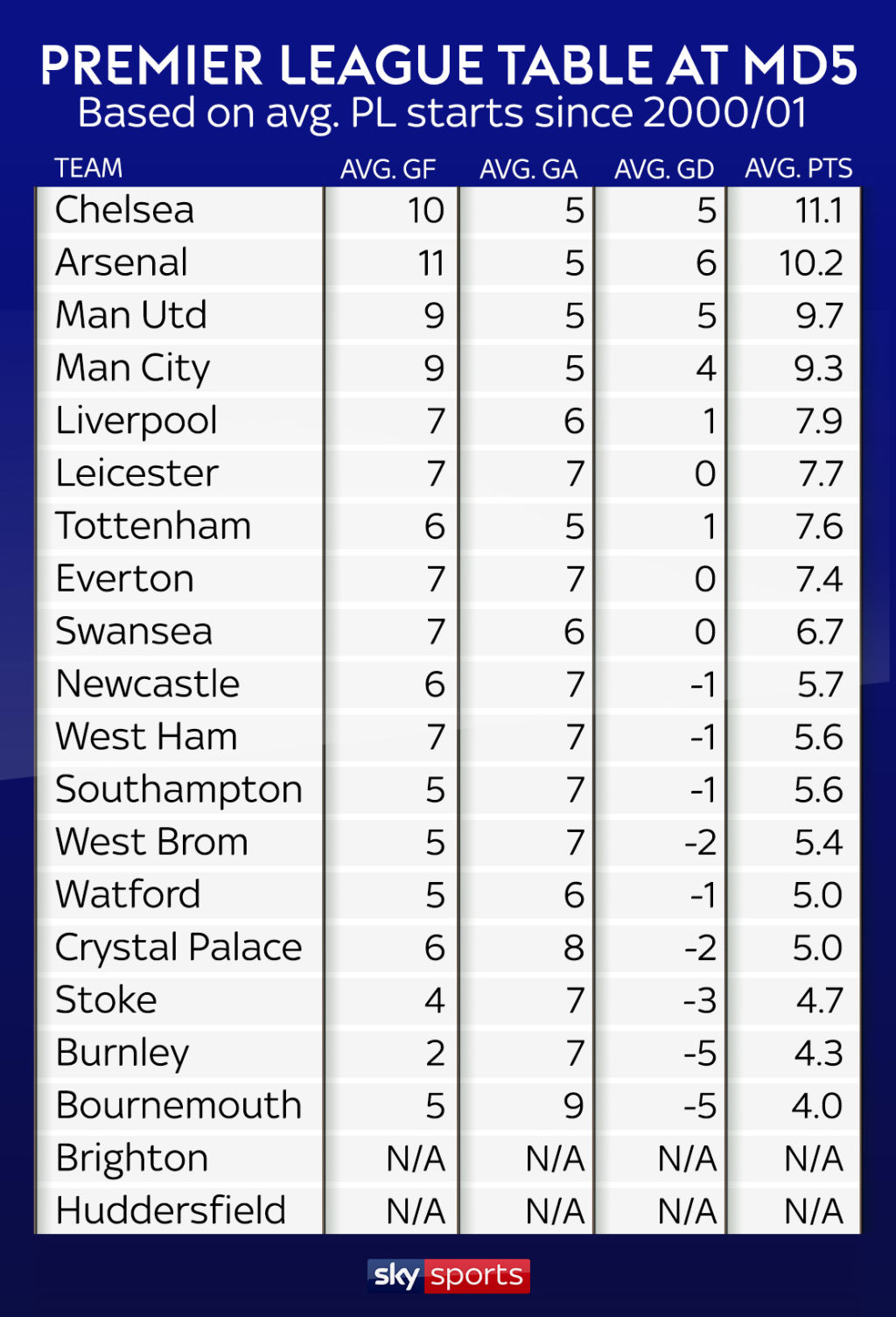Click the Premier League Table title

[x=448, y=67]
